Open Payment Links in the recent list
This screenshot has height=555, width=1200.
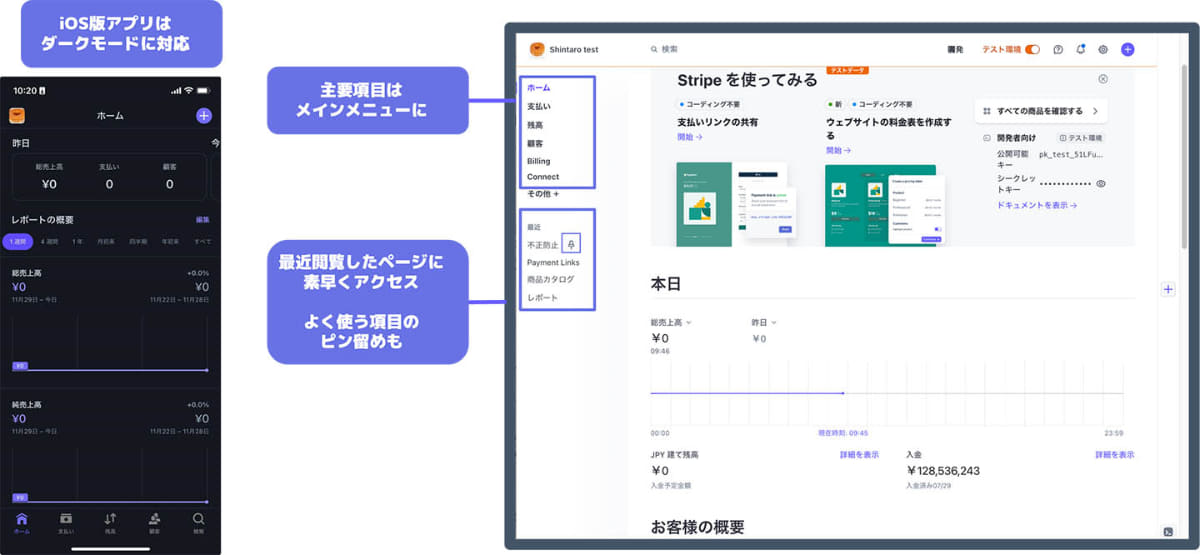[553, 262]
